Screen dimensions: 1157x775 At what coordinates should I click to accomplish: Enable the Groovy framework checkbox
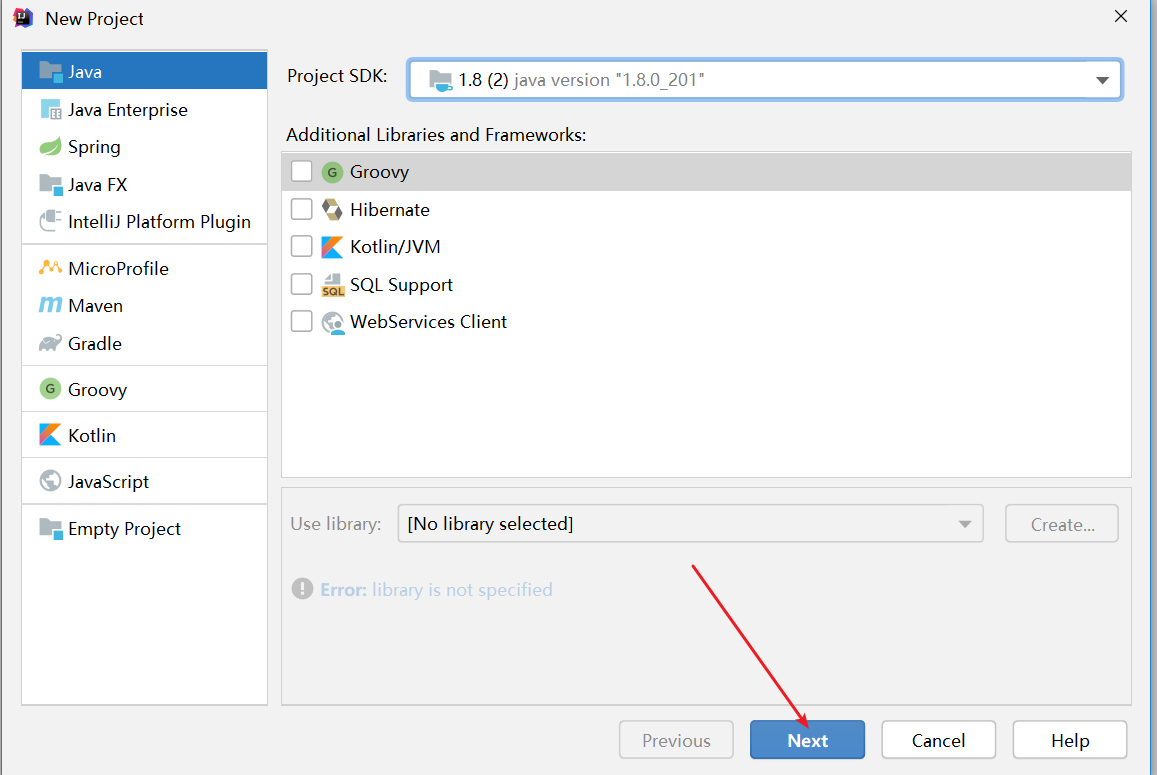pyautogui.click(x=301, y=171)
